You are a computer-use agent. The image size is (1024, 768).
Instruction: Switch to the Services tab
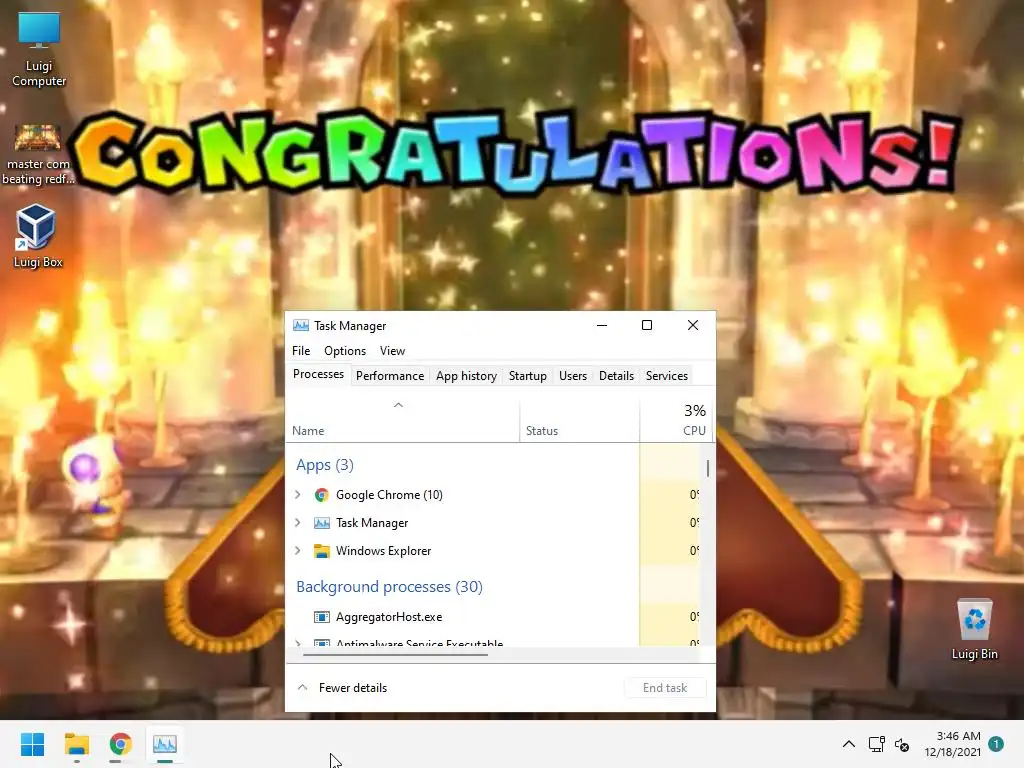(x=667, y=376)
